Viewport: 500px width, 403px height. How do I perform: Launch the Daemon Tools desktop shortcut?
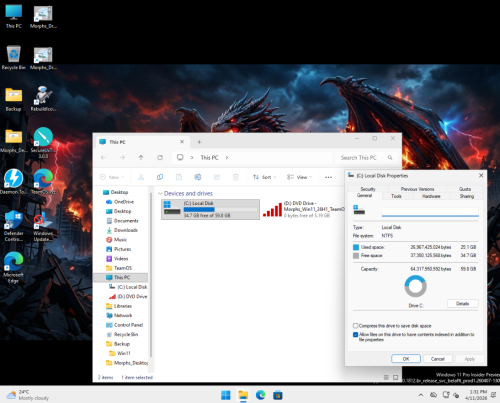(x=13, y=182)
